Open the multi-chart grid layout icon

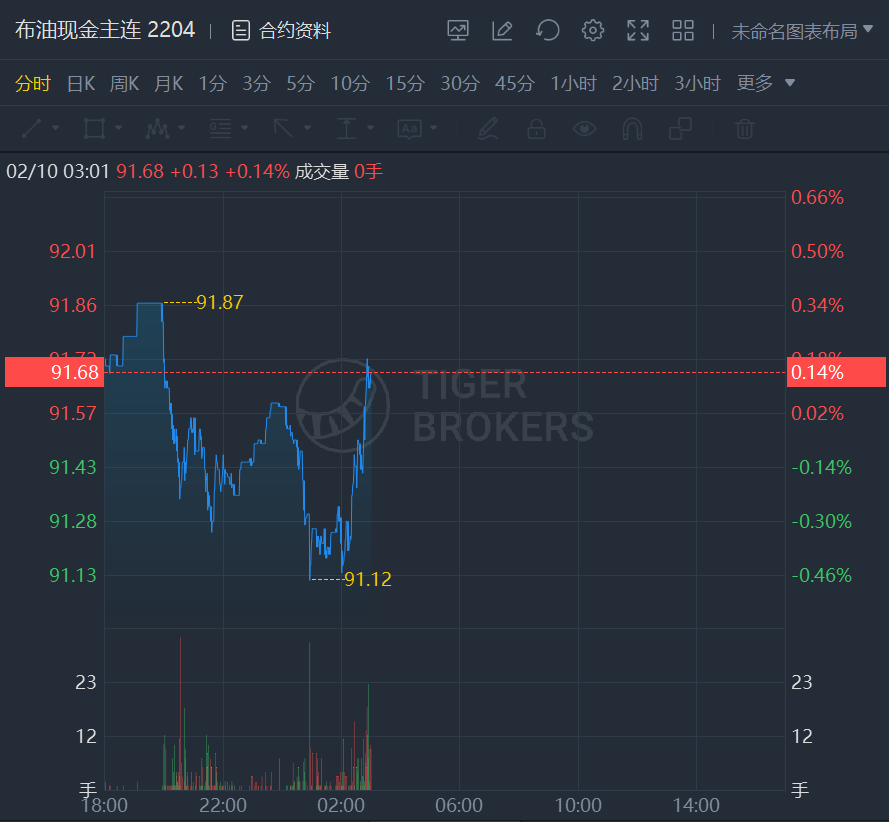coord(683,31)
